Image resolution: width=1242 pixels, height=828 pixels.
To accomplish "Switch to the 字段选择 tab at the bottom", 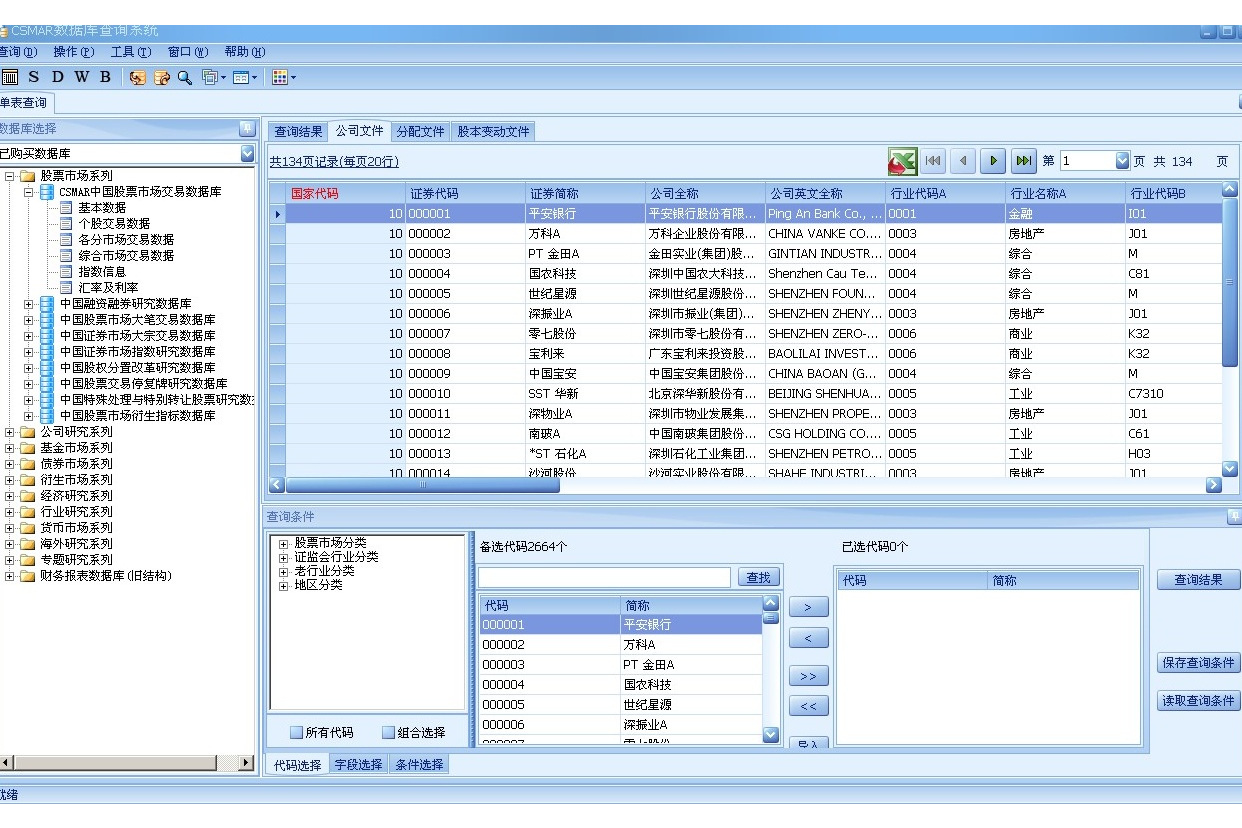I will [358, 763].
